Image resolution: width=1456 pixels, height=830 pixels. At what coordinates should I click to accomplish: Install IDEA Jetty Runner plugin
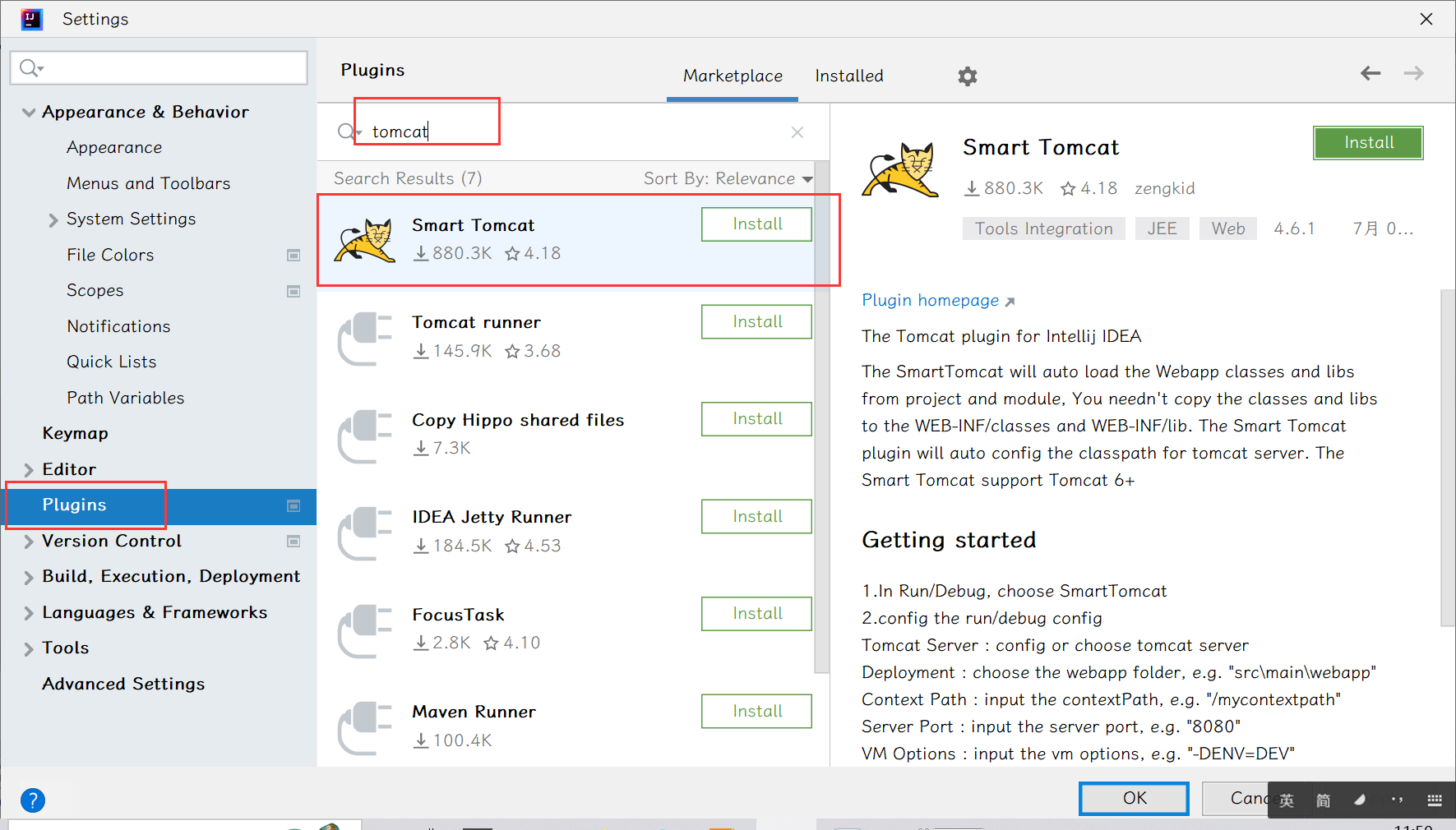click(756, 517)
